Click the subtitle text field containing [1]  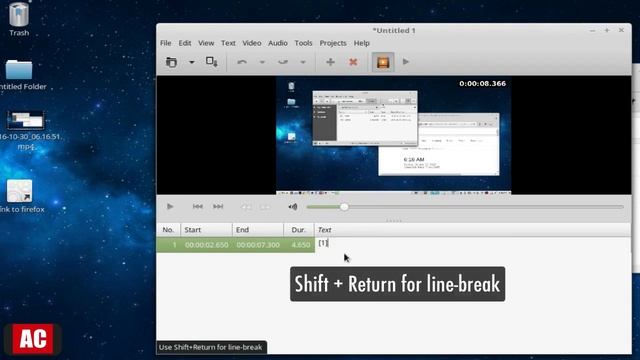pos(473,243)
